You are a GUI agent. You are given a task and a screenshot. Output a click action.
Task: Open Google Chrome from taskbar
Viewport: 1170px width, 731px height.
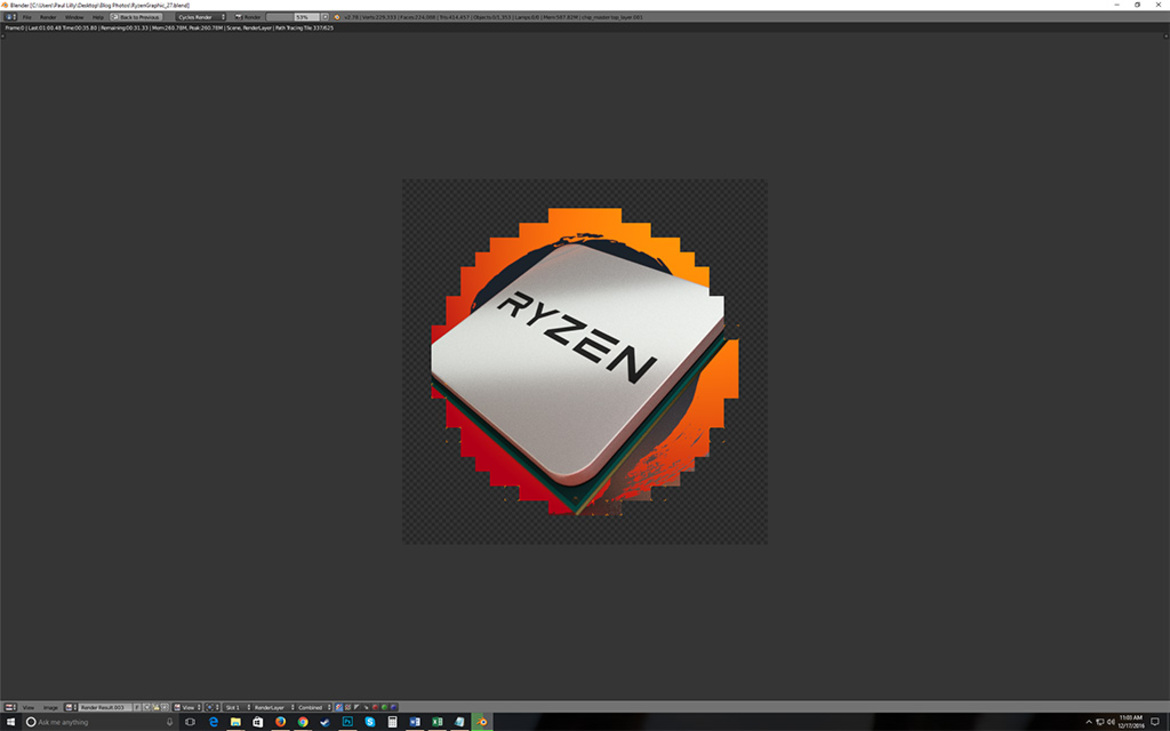pos(303,722)
